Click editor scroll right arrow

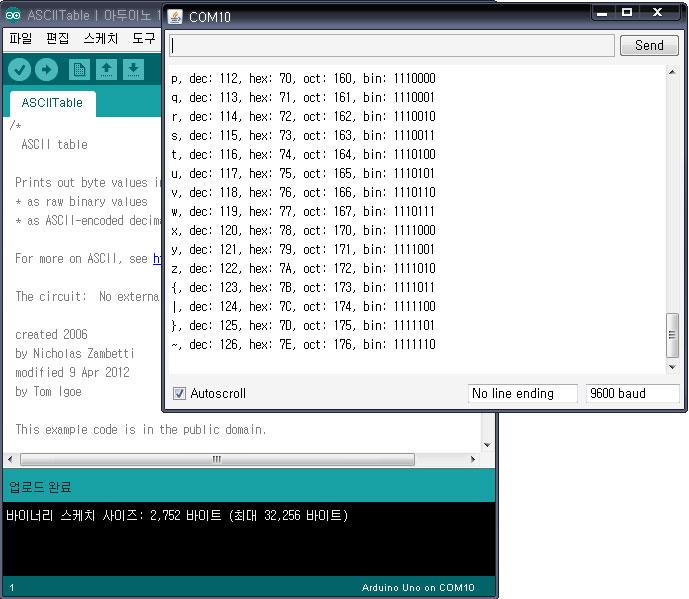tap(473, 459)
